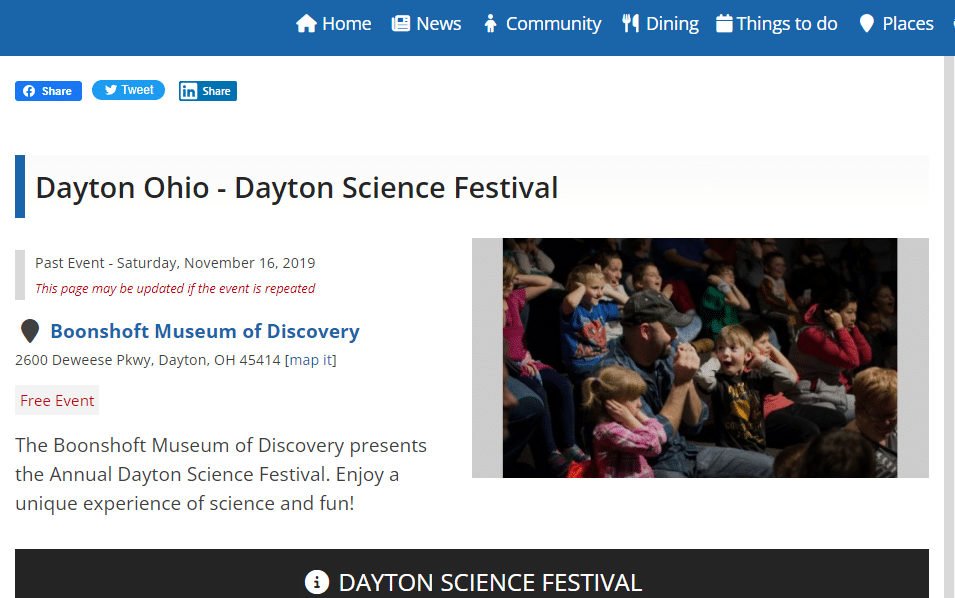The width and height of the screenshot is (955, 598).
Task: Click the Twitter bird icon
Action: pyautogui.click(x=111, y=90)
